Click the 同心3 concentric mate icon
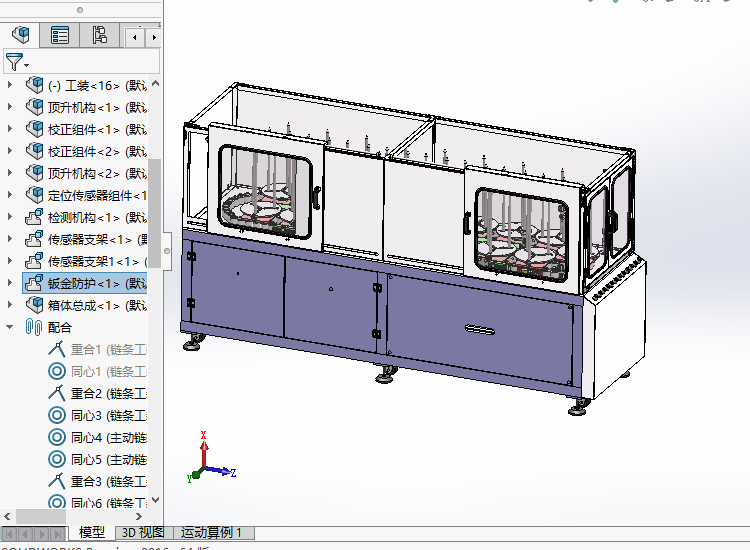This screenshot has width=750, height=550. [57, 415]
